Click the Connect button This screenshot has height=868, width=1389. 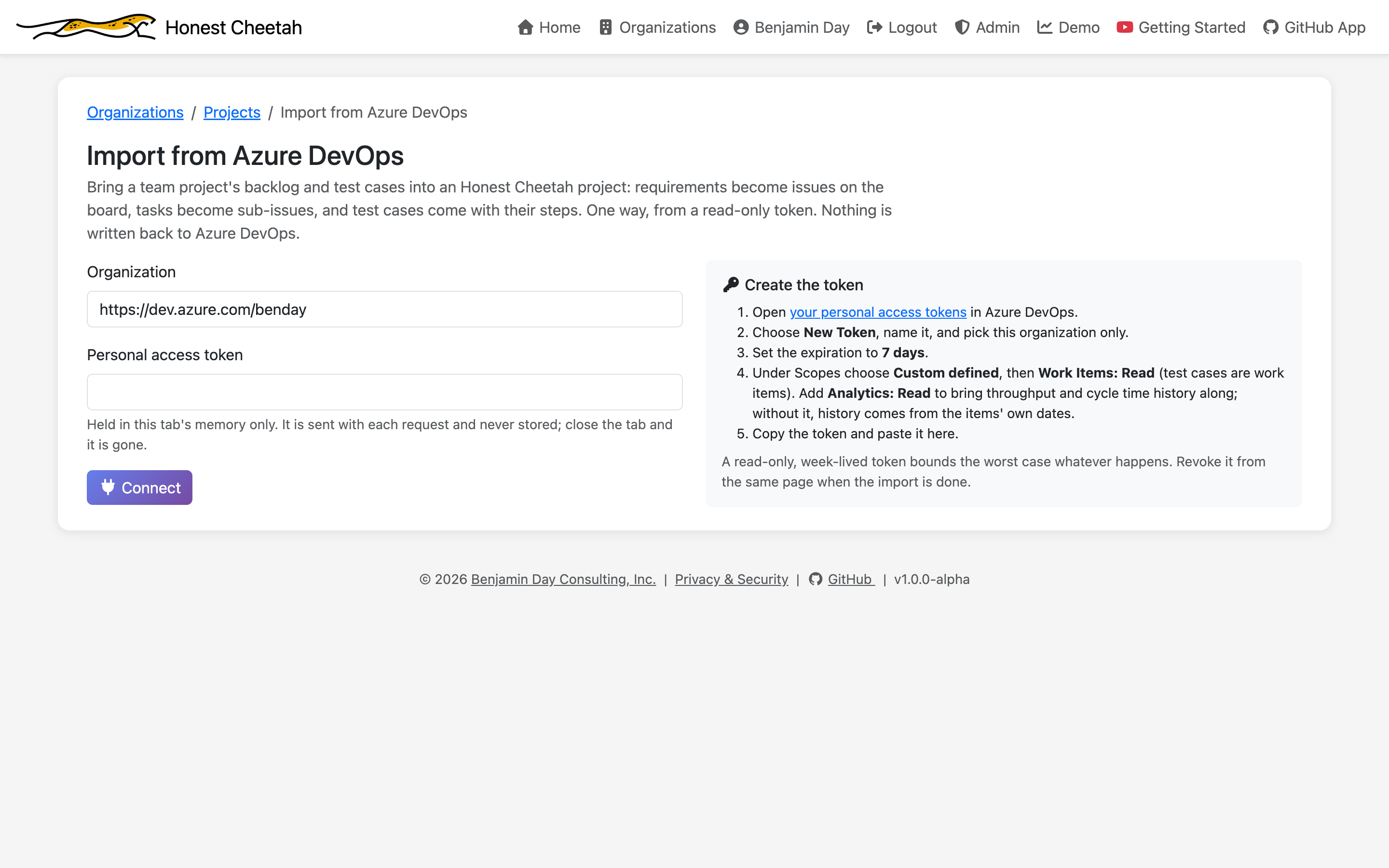click(139, 488)
